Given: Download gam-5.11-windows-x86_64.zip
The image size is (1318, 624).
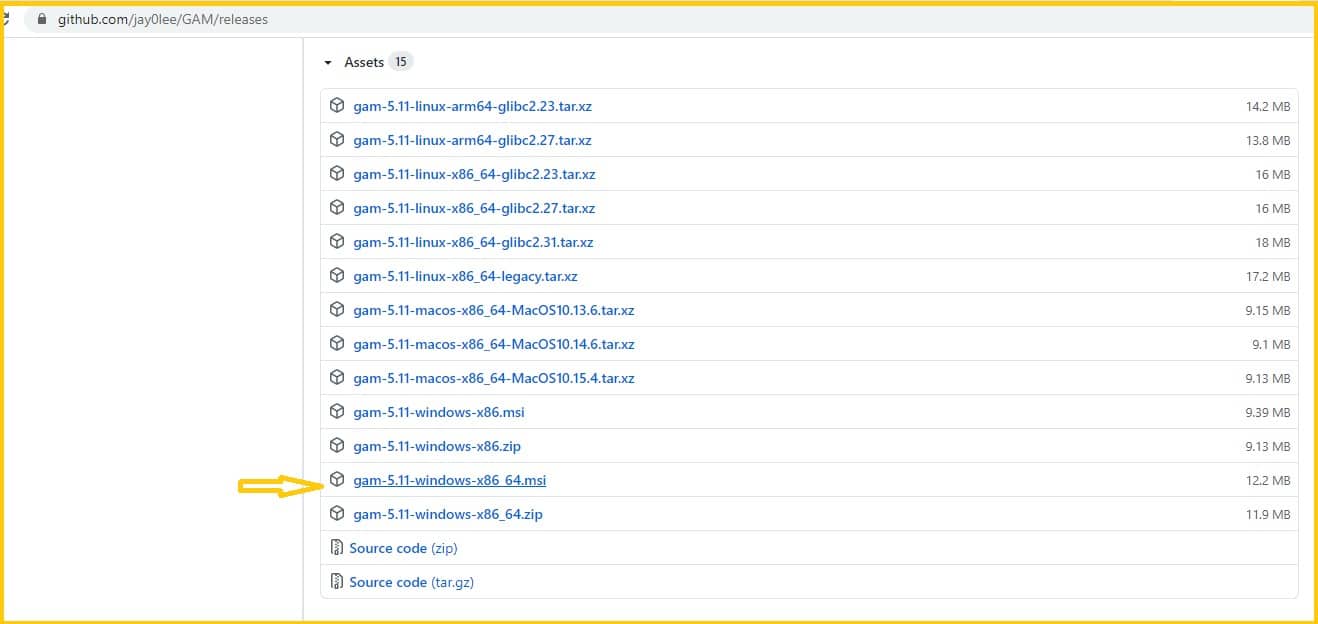Looking at the screenshot, I should 447,515.
